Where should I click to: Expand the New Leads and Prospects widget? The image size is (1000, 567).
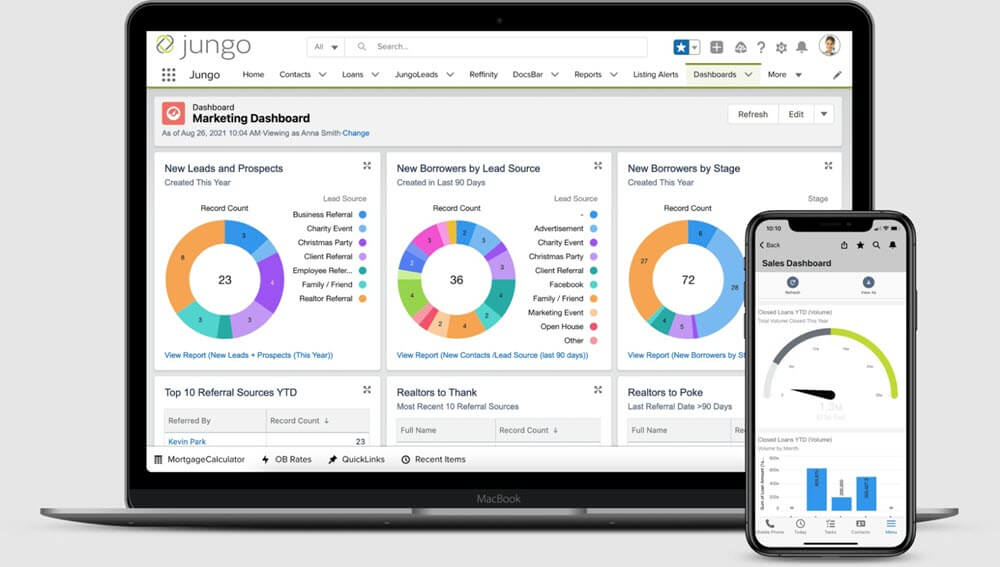coord(367,166)
